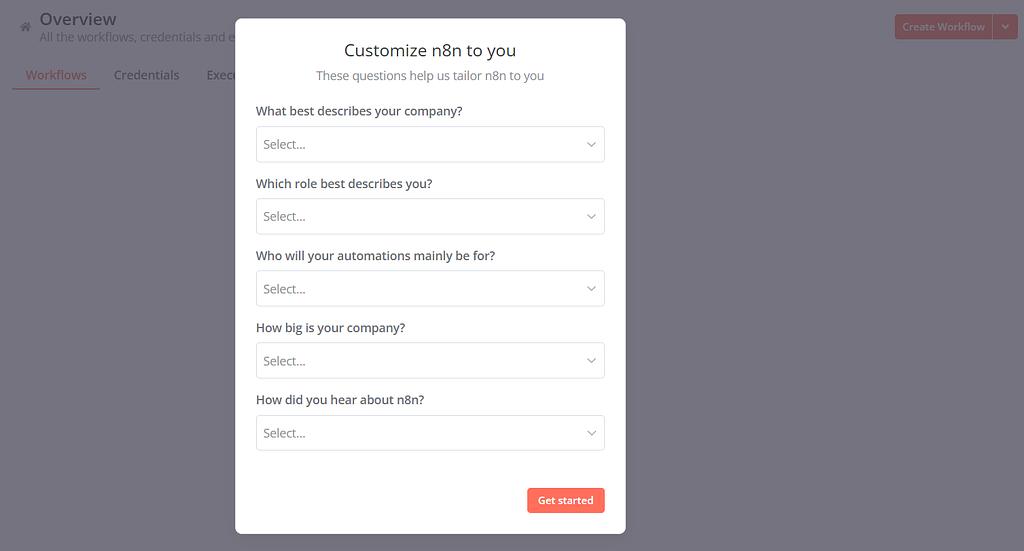Expand the arrow next to Create Workflow
This screenshot has height=551, width=1024.
point(1005,27)
